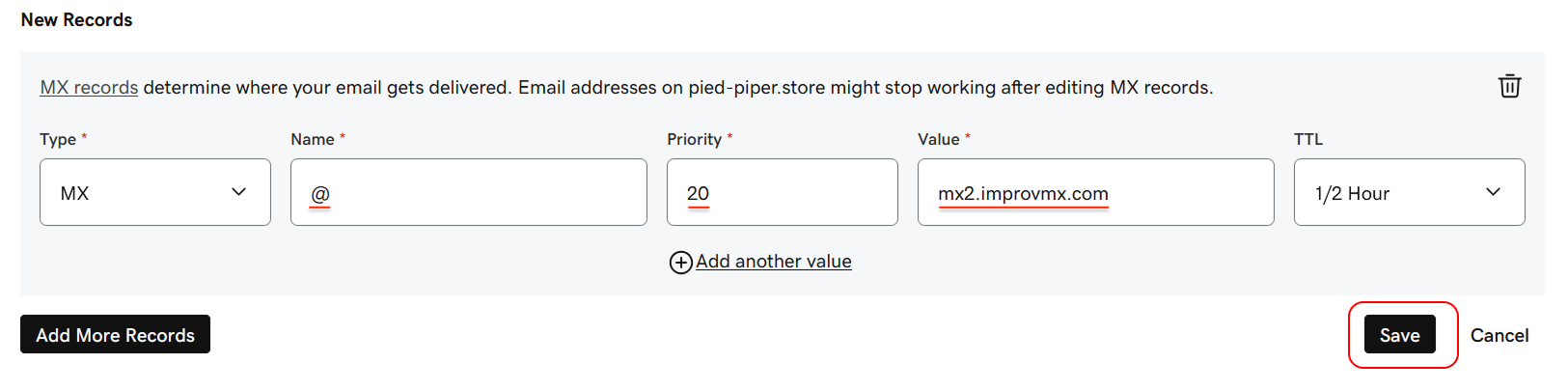Click the Priority field showing 20

pos(782,193)
